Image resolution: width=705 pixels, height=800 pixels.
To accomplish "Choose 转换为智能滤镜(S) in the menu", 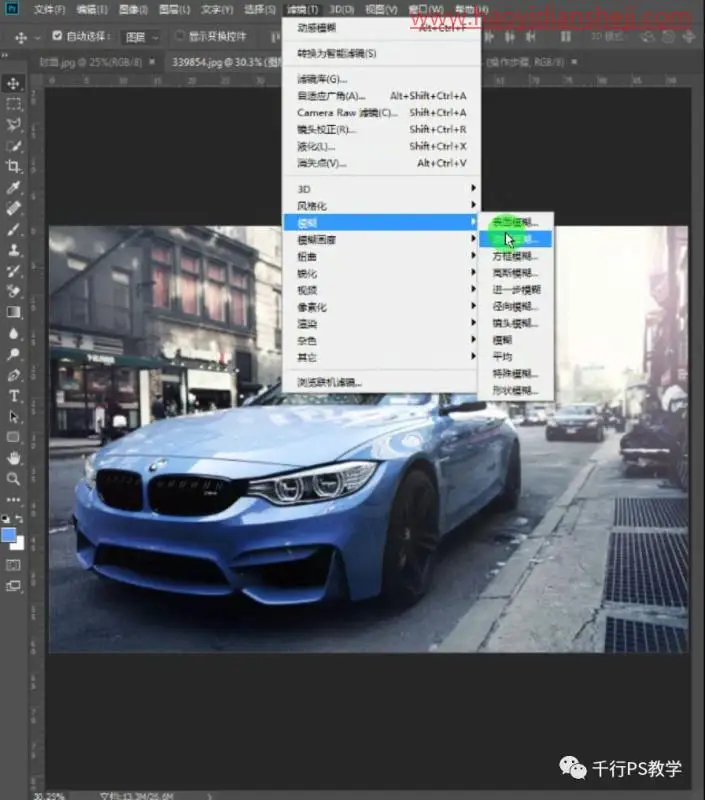I will [381, 53].
